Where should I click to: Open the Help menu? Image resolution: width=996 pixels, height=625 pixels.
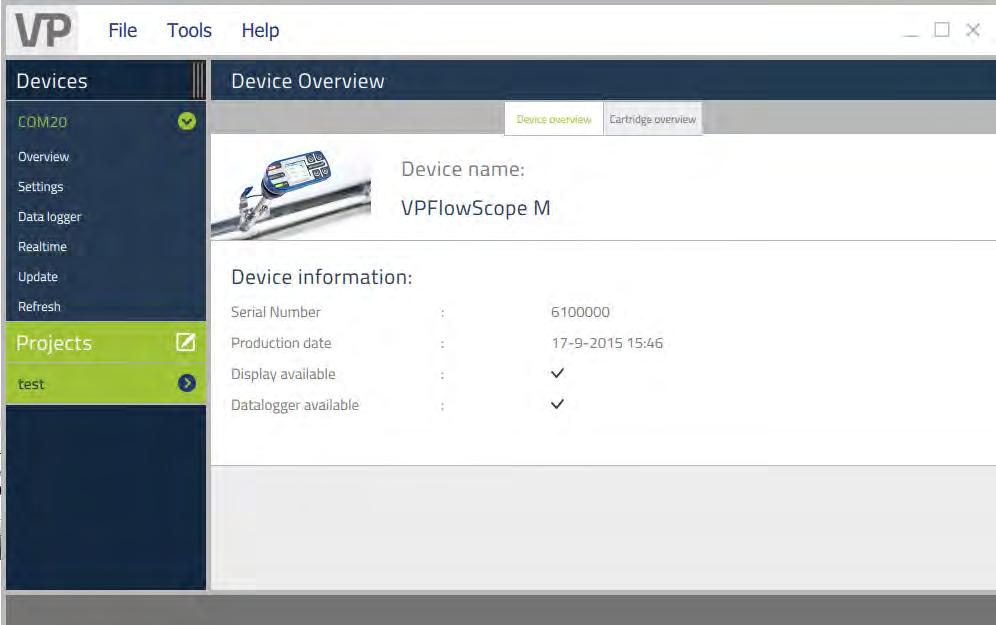point(260,30)
